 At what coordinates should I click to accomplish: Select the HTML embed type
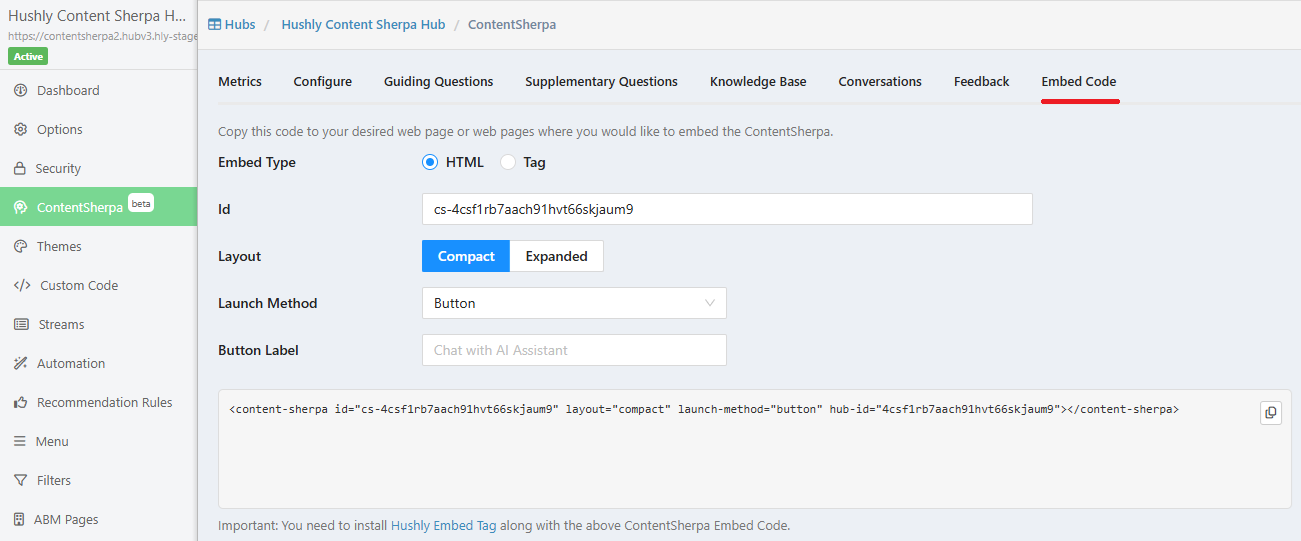[430, 162]
